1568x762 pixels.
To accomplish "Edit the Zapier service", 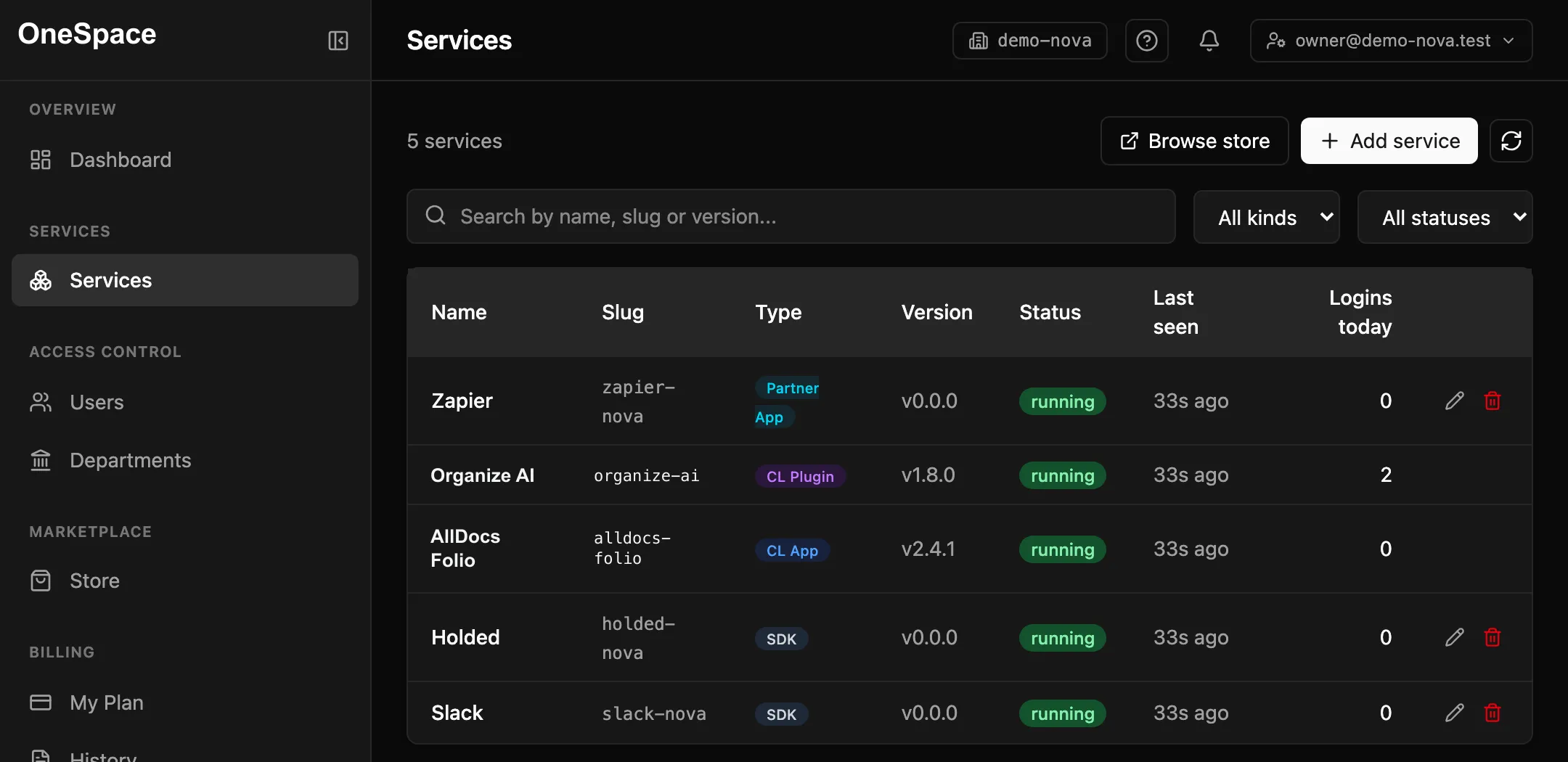I will point(1455,401).
